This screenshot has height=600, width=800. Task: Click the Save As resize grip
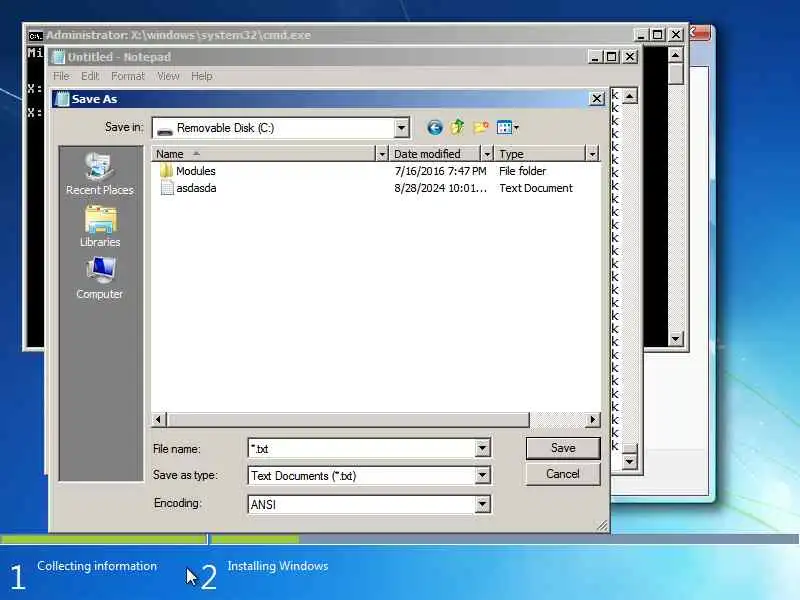603,526
